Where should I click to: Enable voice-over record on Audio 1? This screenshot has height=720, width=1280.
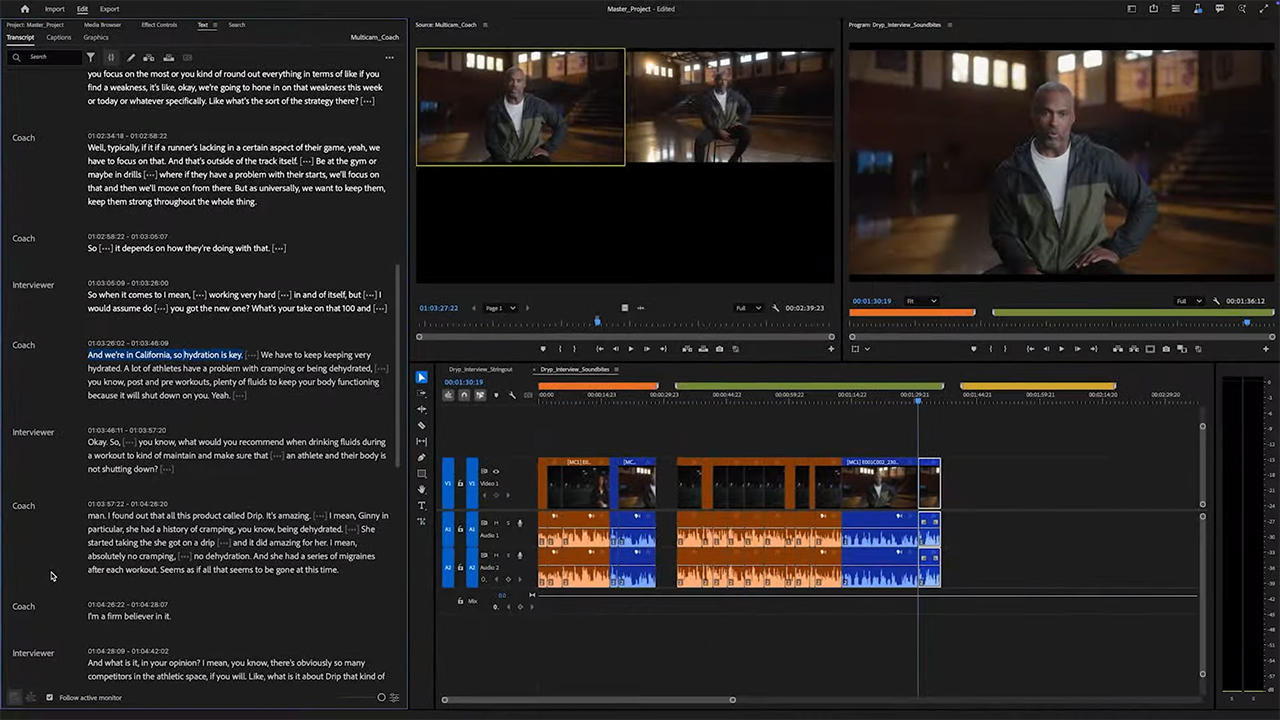pyautogui.click(x=520, y=523)
